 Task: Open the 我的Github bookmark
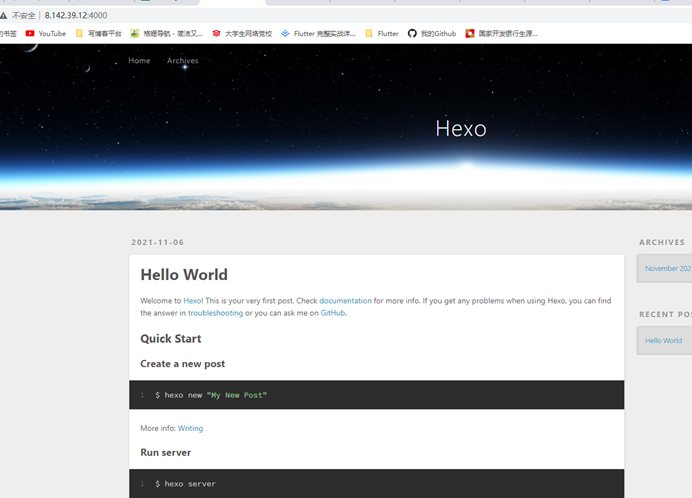[x=432, y=34]
